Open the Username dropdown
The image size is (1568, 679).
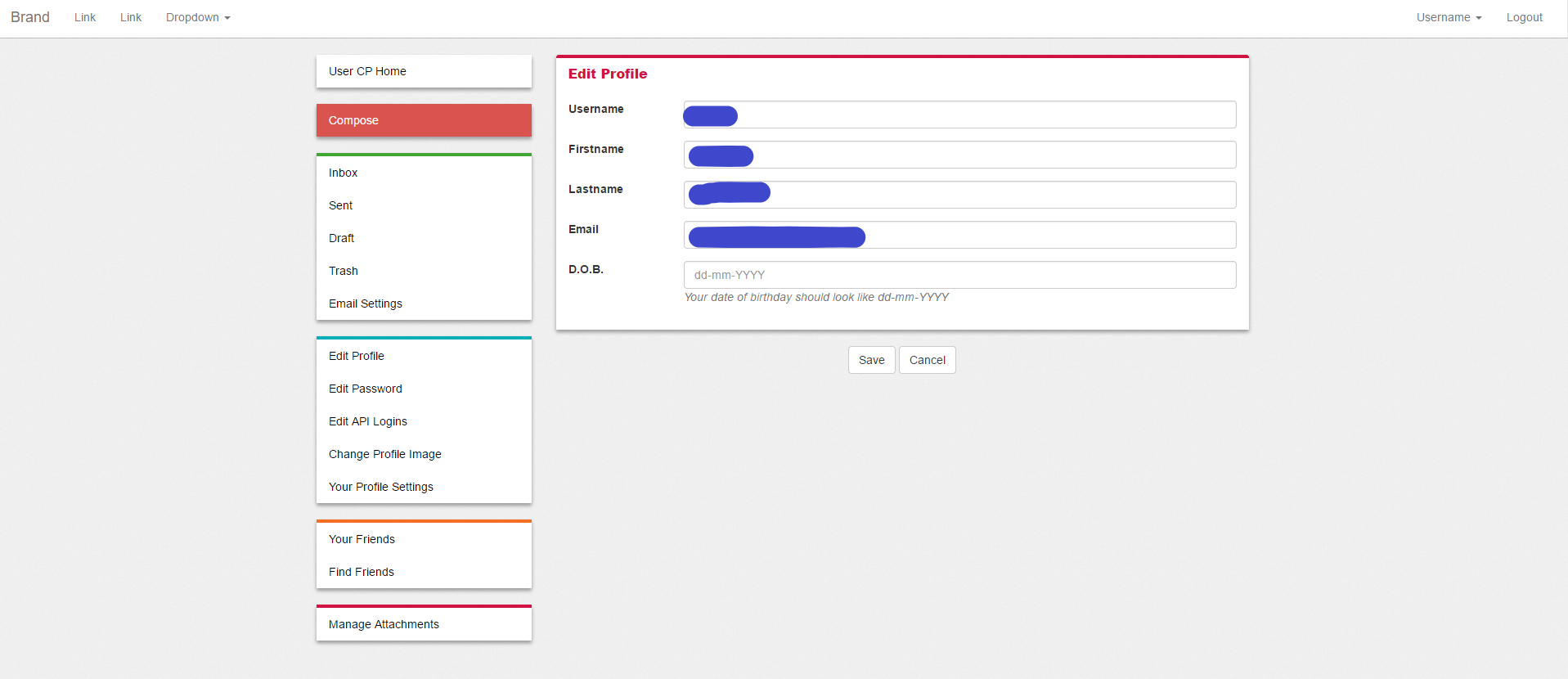pos(1449,17)
